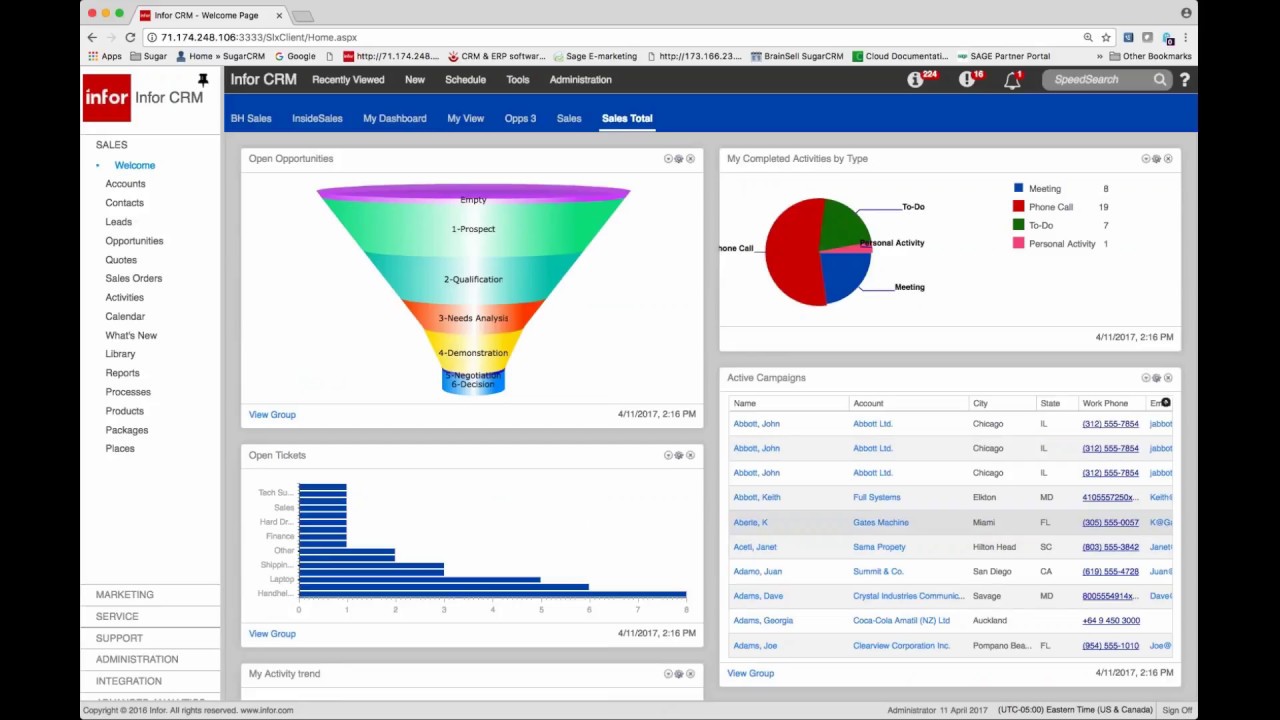
Task: Open the Schedule menu
Action: pyautogui.click(x=465, y=80)
